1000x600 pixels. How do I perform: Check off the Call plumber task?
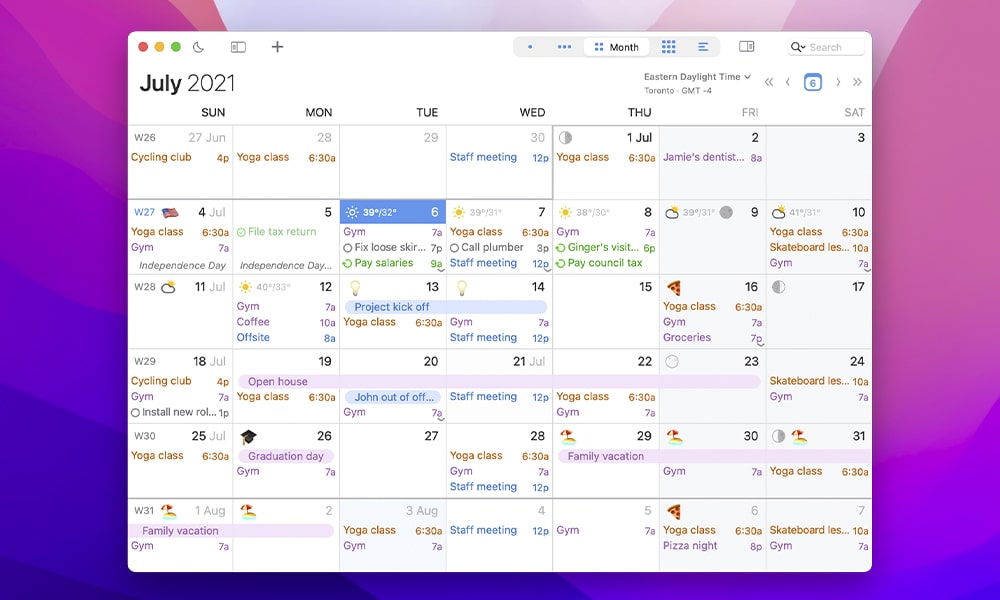[454, 248]
